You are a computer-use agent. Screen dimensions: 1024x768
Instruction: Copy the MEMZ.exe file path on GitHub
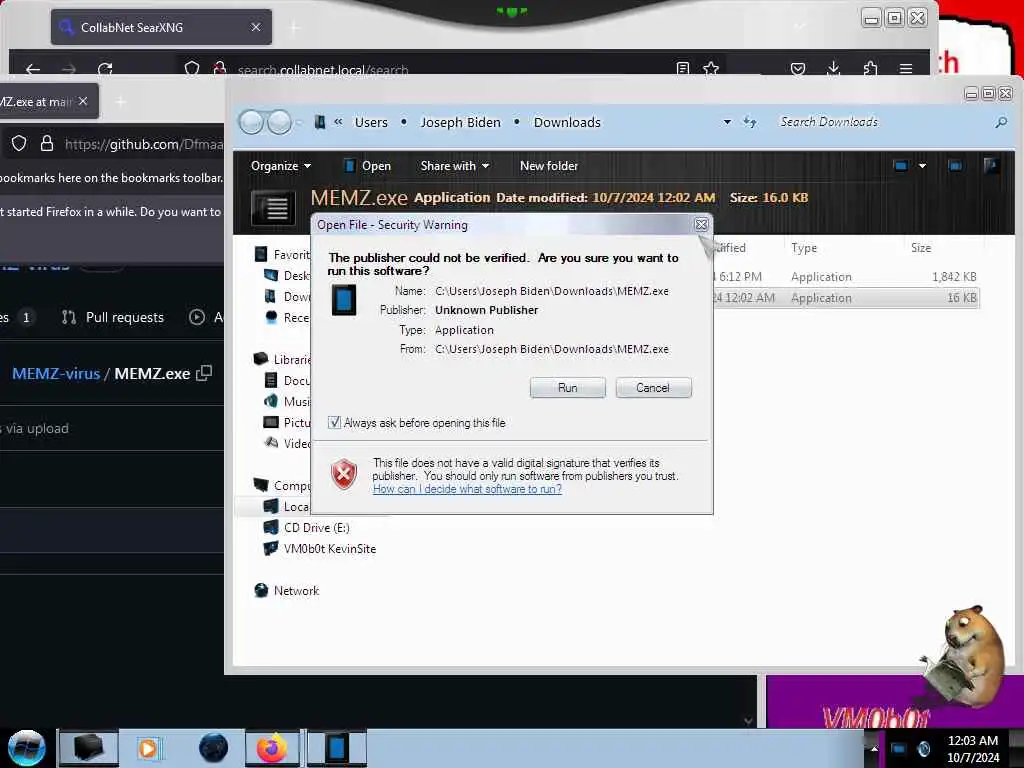click(204, 373)
